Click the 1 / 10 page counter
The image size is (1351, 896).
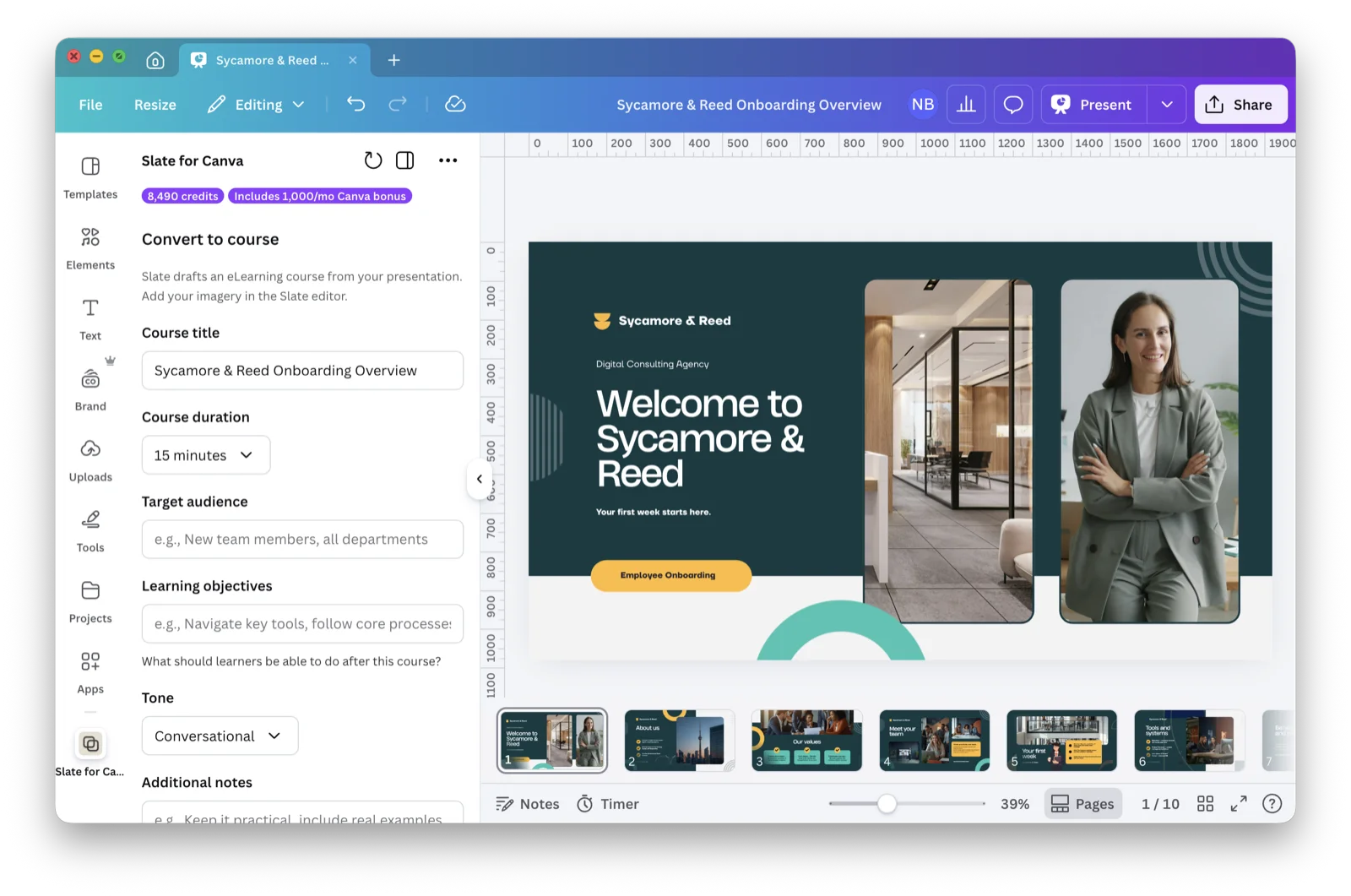tap(1160, 804)
